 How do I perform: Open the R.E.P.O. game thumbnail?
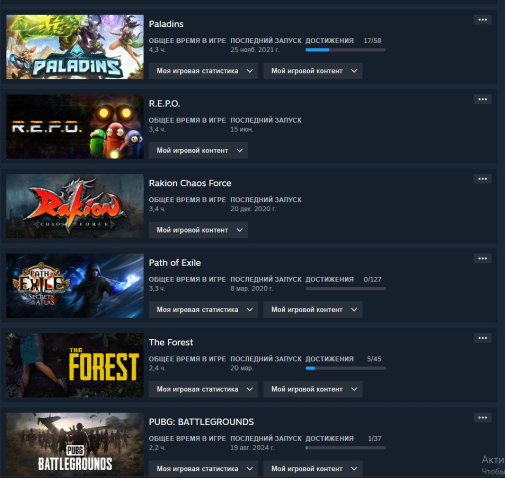tap(75, 126)
